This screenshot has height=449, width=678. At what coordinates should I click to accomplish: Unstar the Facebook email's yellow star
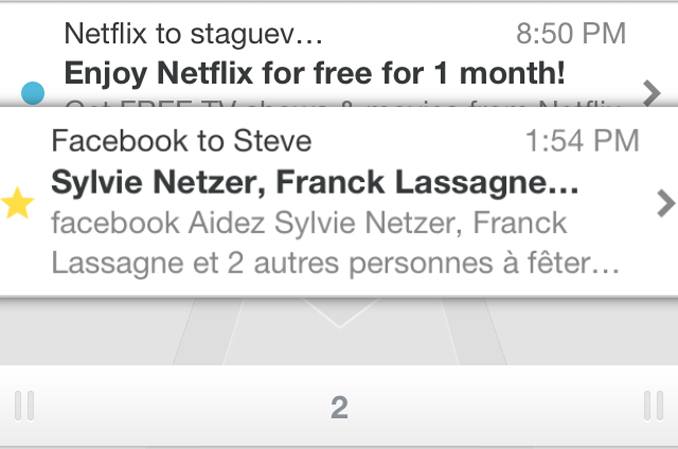coord(17,203)
